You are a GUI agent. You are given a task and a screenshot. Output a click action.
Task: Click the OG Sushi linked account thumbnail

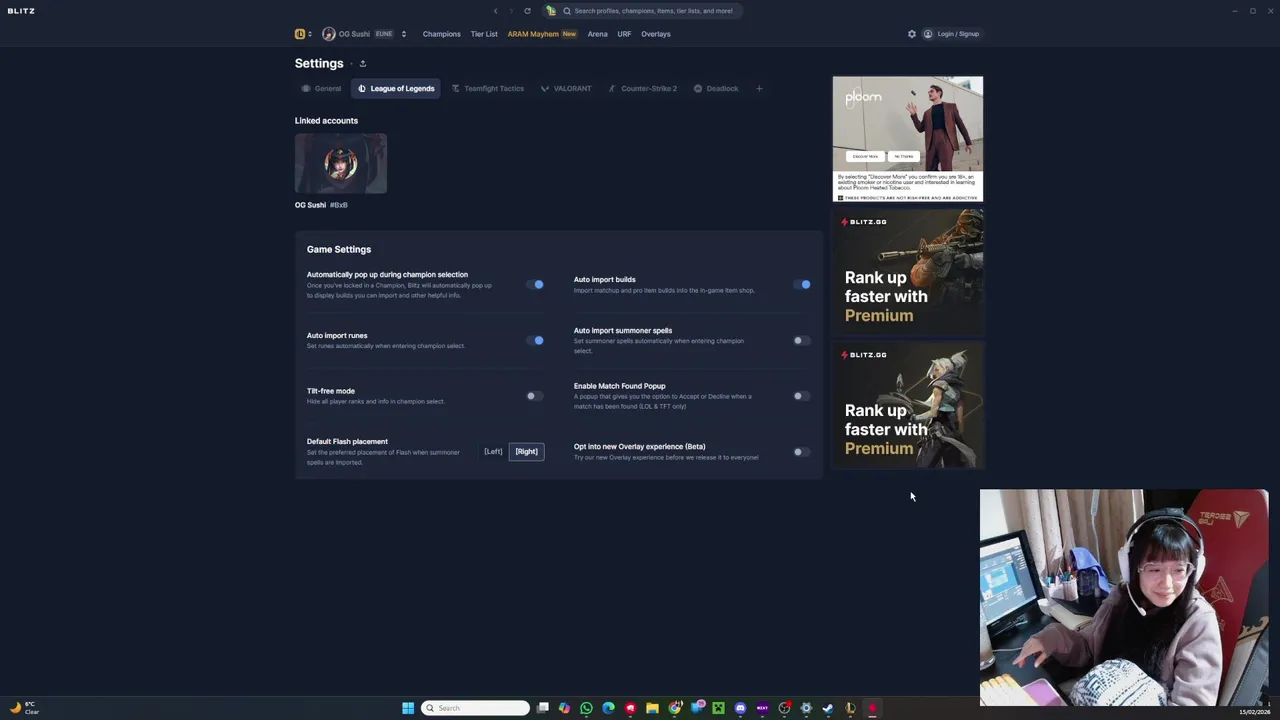click(x=341, y=163)
